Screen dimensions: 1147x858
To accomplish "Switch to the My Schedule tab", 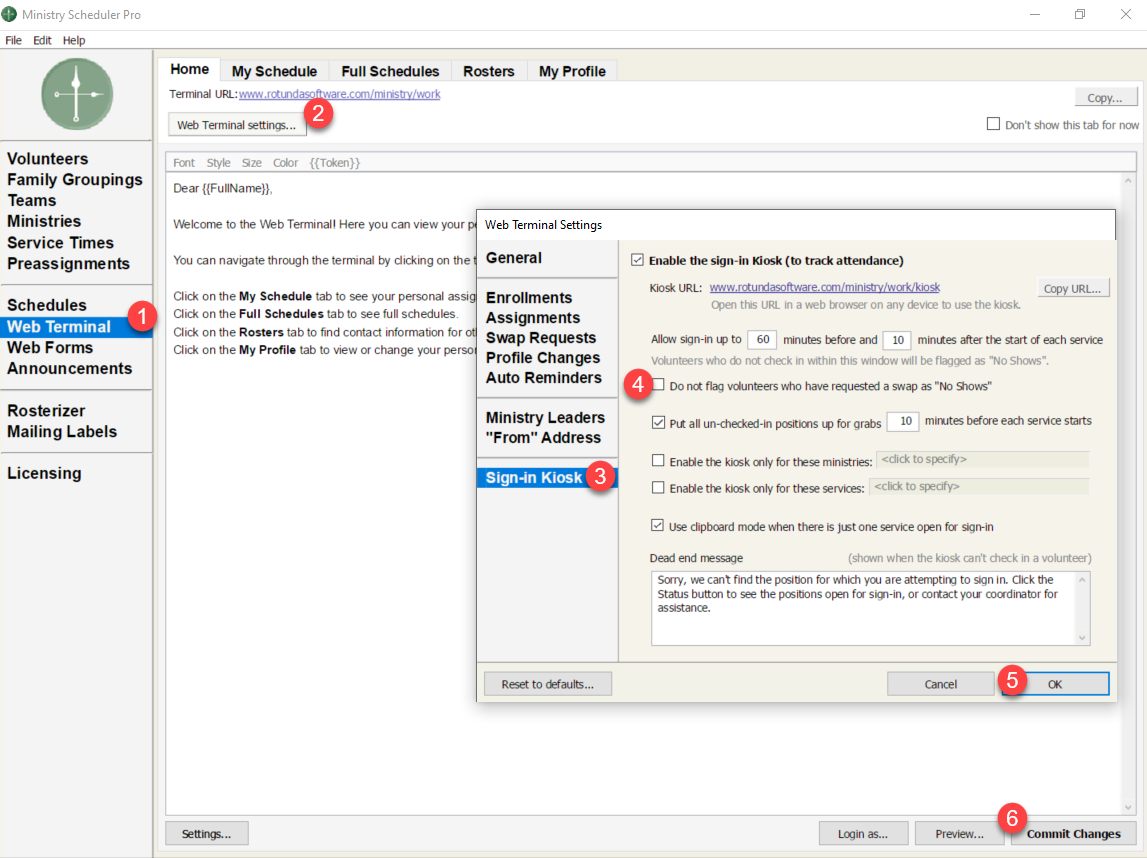I will pos(274,71).
